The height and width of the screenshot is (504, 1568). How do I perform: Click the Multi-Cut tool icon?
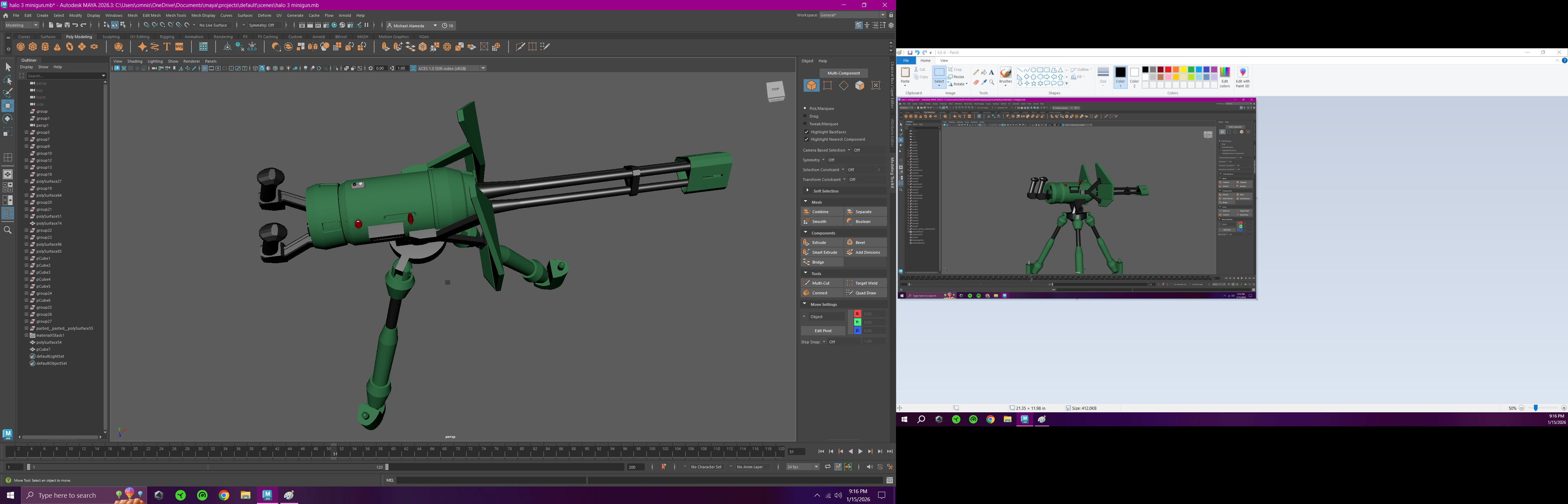(806, 283)
